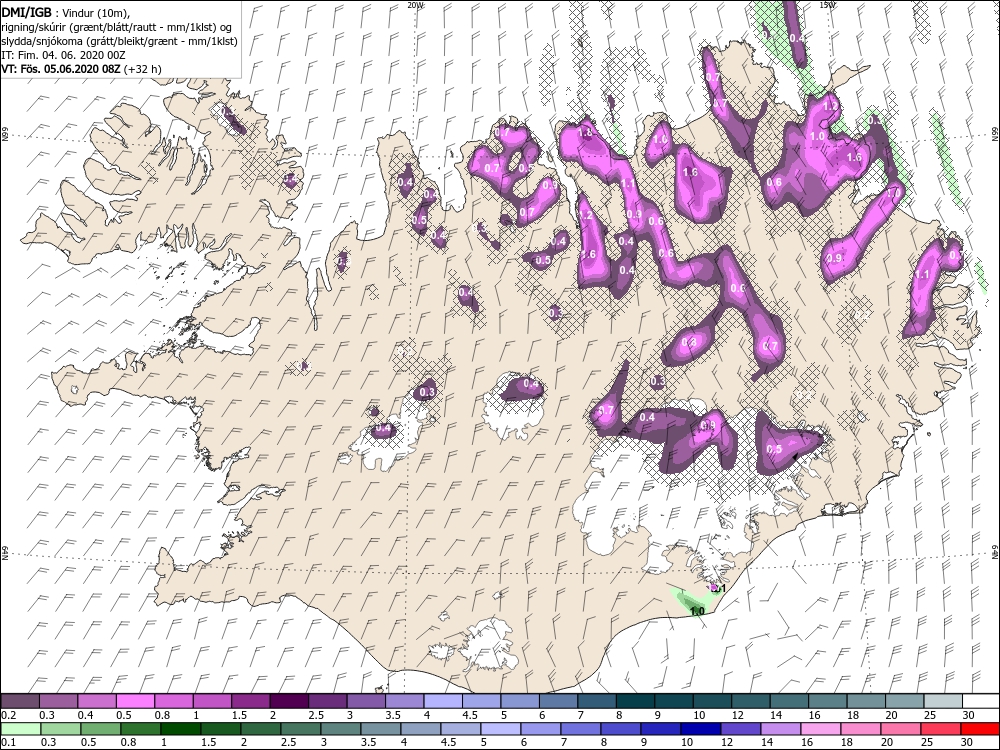Click the snow legend swatch from 0.3 to 0.4
Image resolution: width=1000 pixels, height=750 pixels.
59,700
